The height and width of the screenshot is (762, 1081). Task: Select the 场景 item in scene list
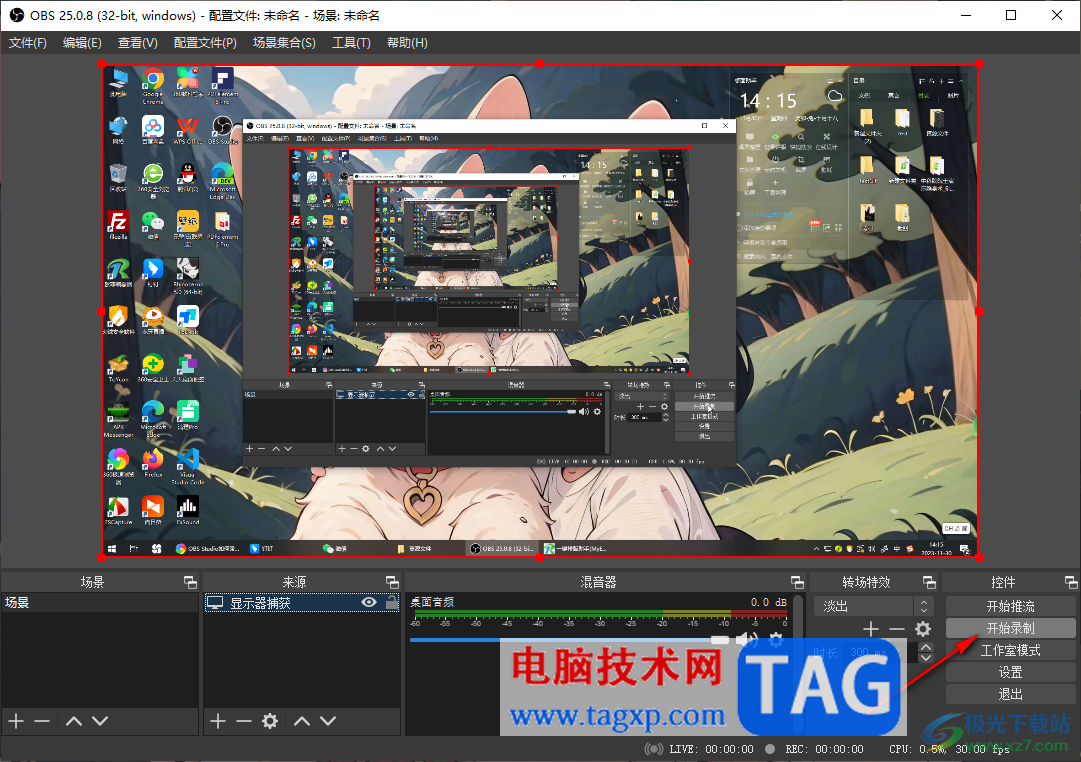99,603
